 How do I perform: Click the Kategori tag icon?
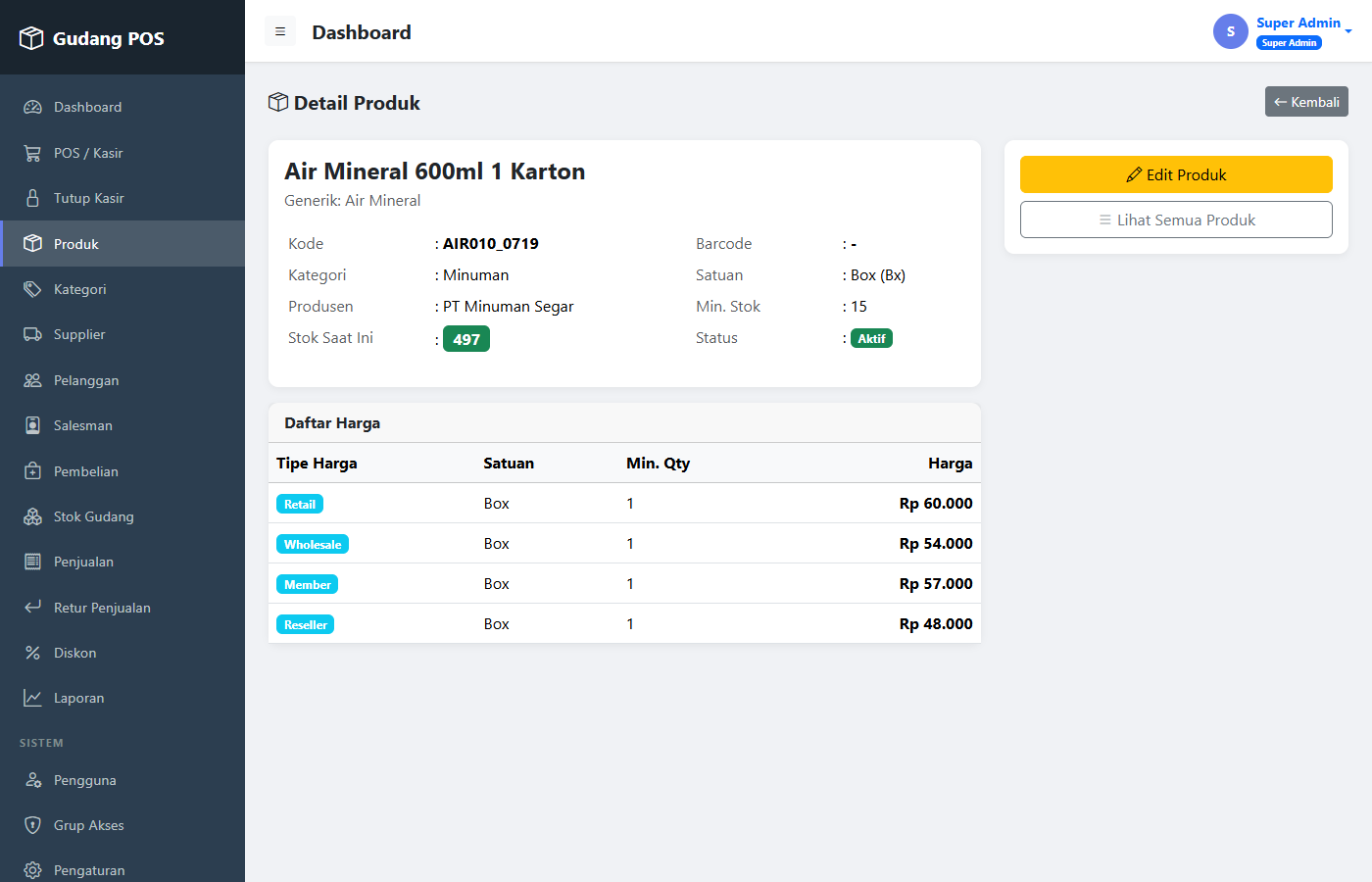[32, 289]
